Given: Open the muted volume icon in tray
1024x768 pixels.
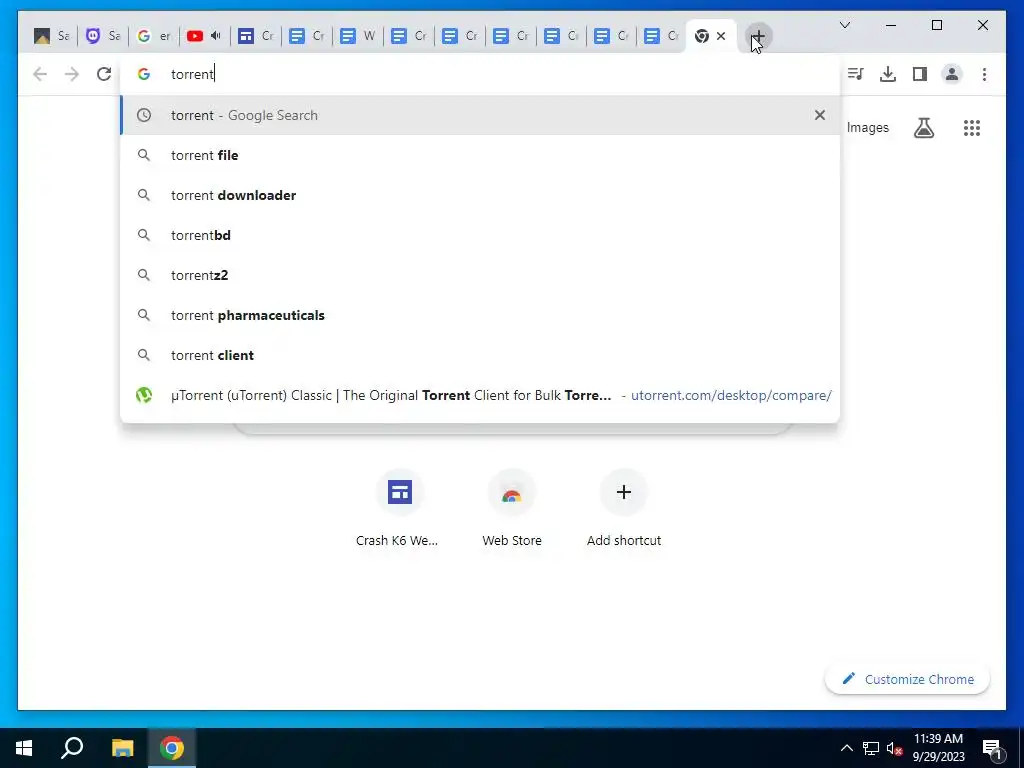Looking at the screenshot, I should (894, 748).
